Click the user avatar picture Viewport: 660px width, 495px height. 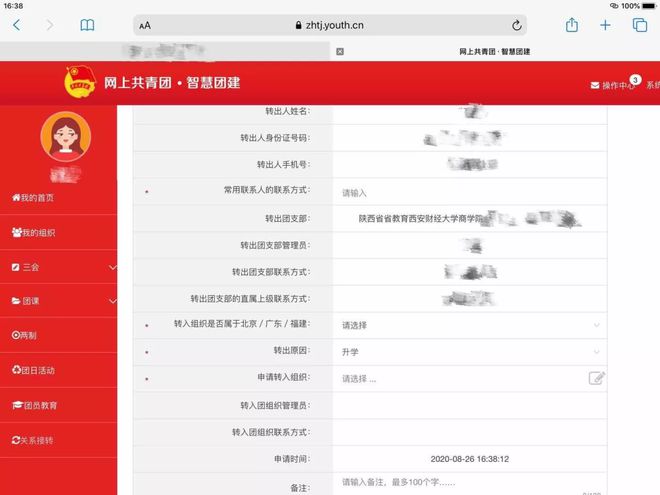coord(66,136)
